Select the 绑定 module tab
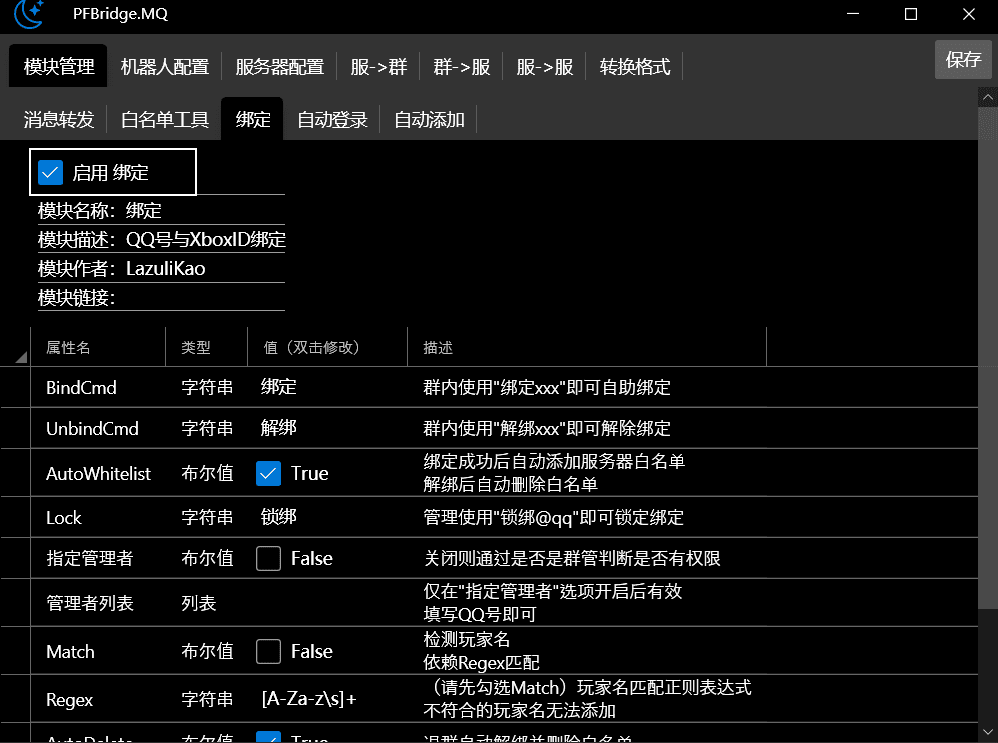This screenshot has width=998, height=743. [x=253, y=119]
